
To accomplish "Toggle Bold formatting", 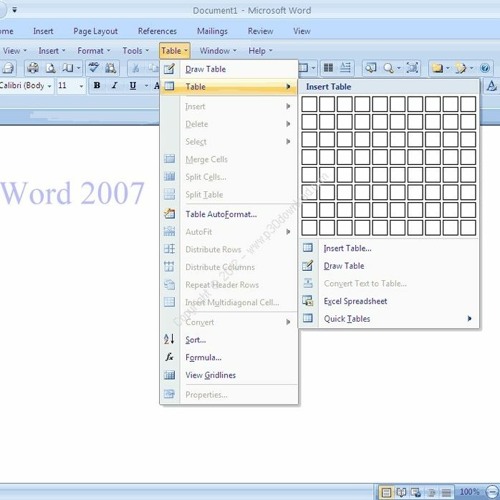I will [x=97, y=86].
